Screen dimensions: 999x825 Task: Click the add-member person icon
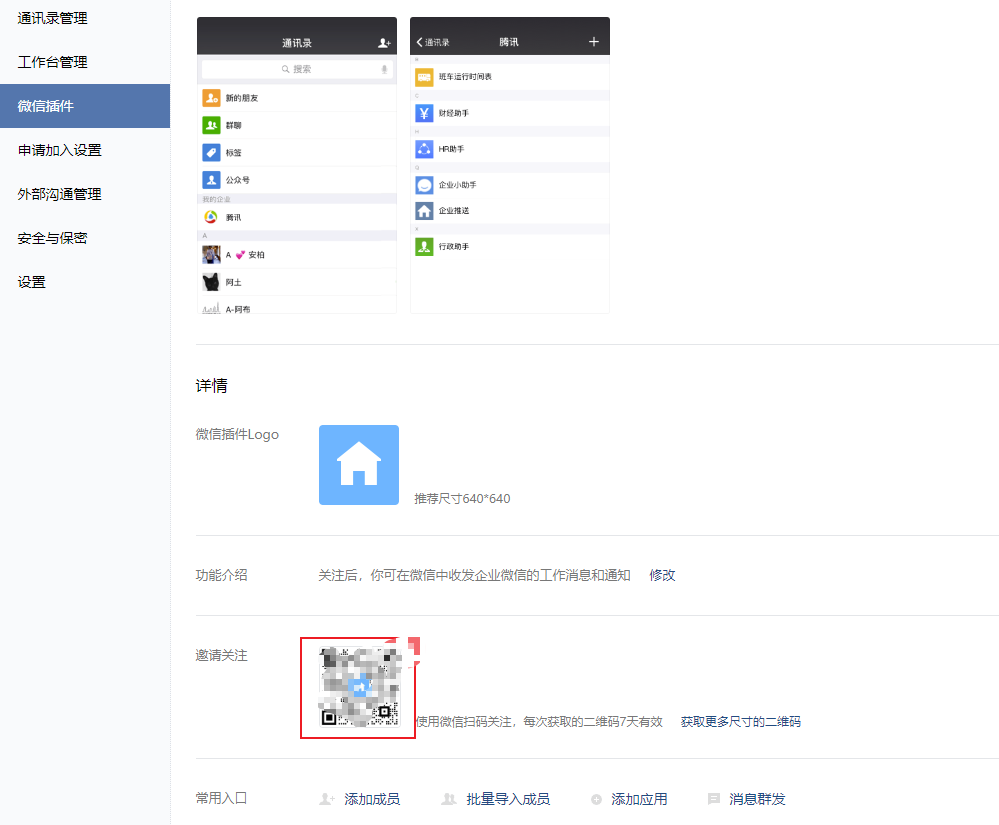click(327, 799)
